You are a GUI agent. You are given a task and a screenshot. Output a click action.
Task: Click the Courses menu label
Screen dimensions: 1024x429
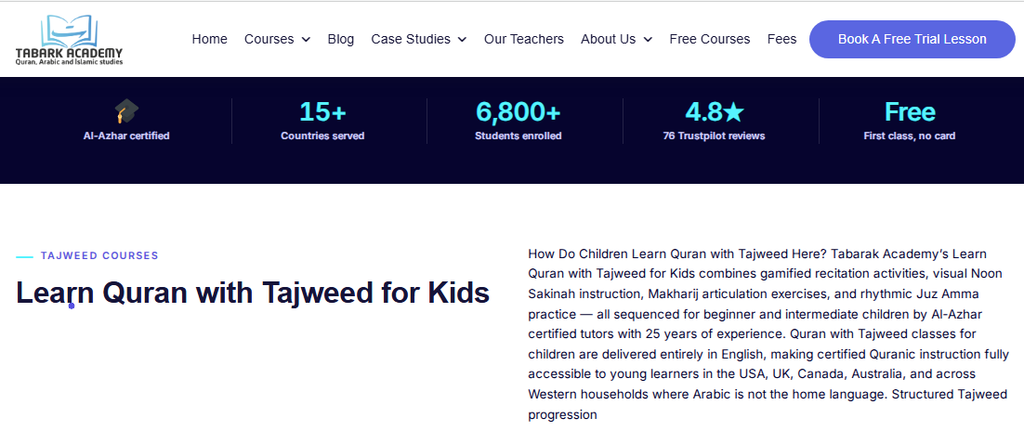[x=269, y=39]
